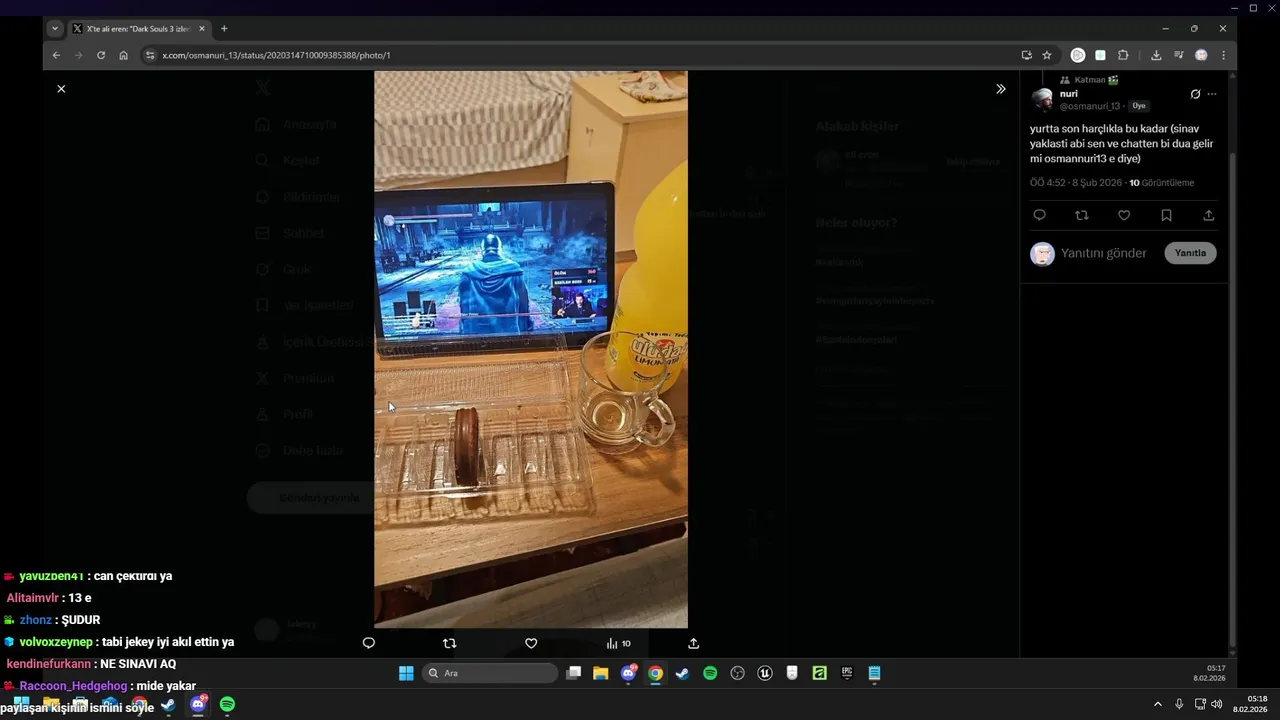Image resolution: width=1280 pixels, height=720 pixels.
Task: Open Unreal Engine from the taskbar
Action: point(765,673)
